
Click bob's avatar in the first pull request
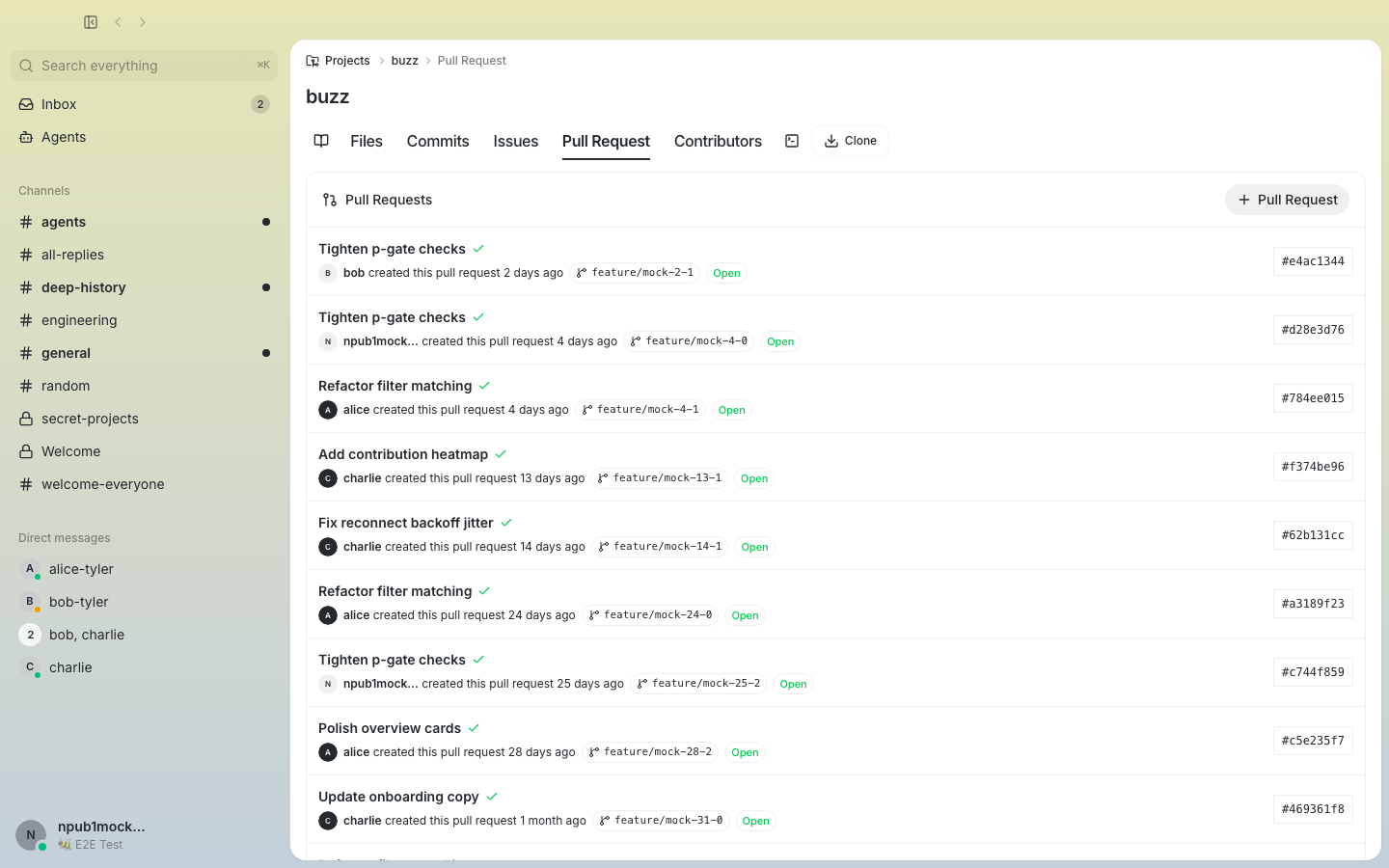pyautogui.click(x=328, y=273)
